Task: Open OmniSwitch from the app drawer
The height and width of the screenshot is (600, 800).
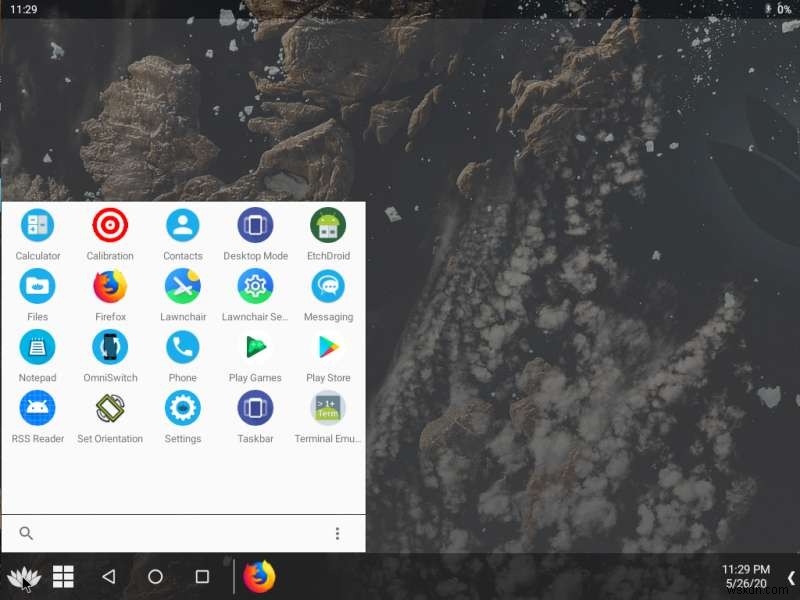Action: (110, 348)
